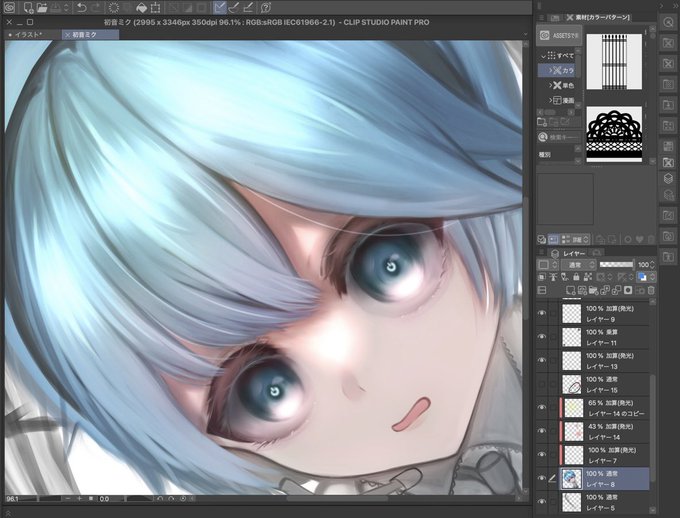Toggle Clip to Layer Below icon
Screen dimensions: 680x518
coord(542,277)
